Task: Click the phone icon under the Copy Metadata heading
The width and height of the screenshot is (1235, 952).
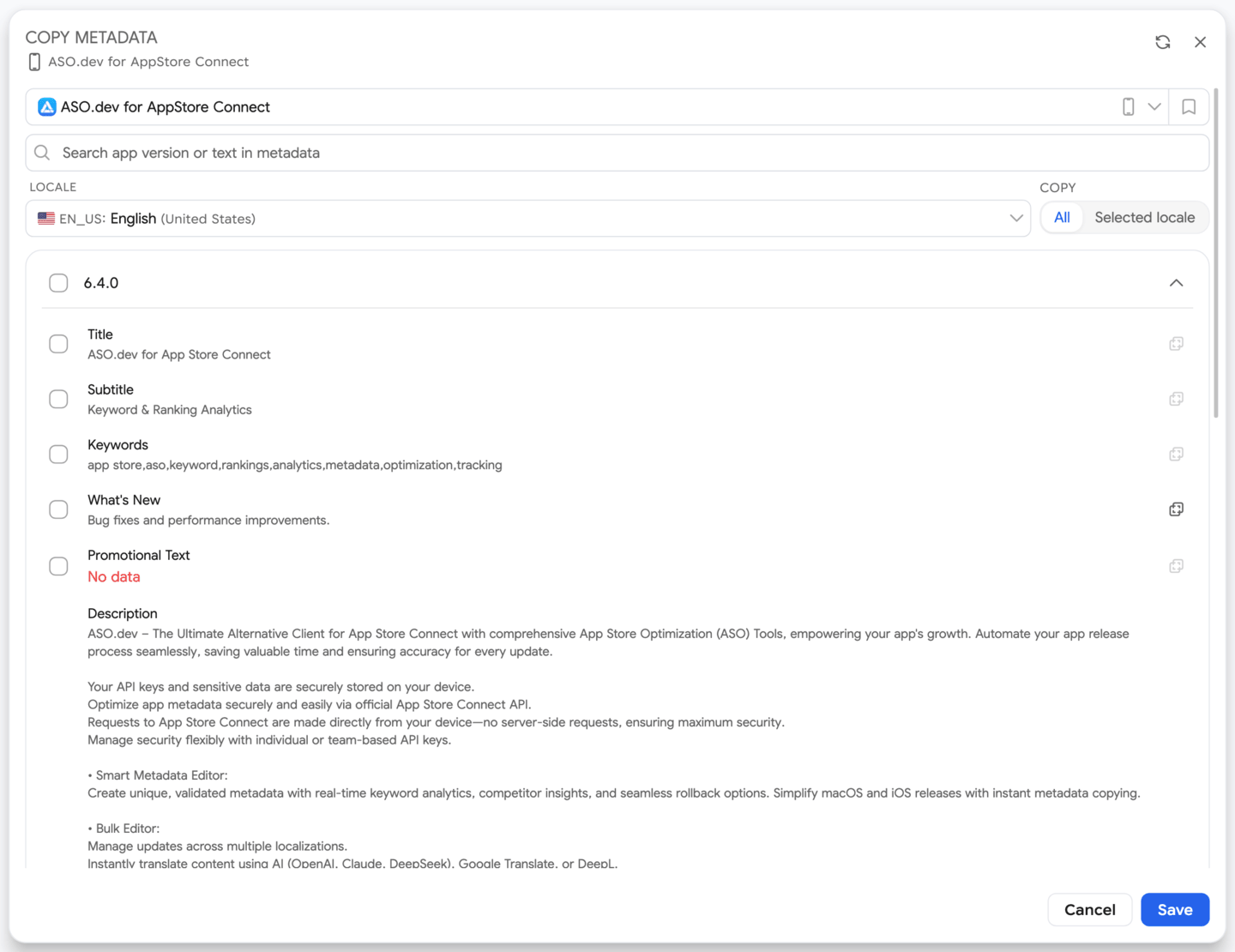Action: [34, 62]
